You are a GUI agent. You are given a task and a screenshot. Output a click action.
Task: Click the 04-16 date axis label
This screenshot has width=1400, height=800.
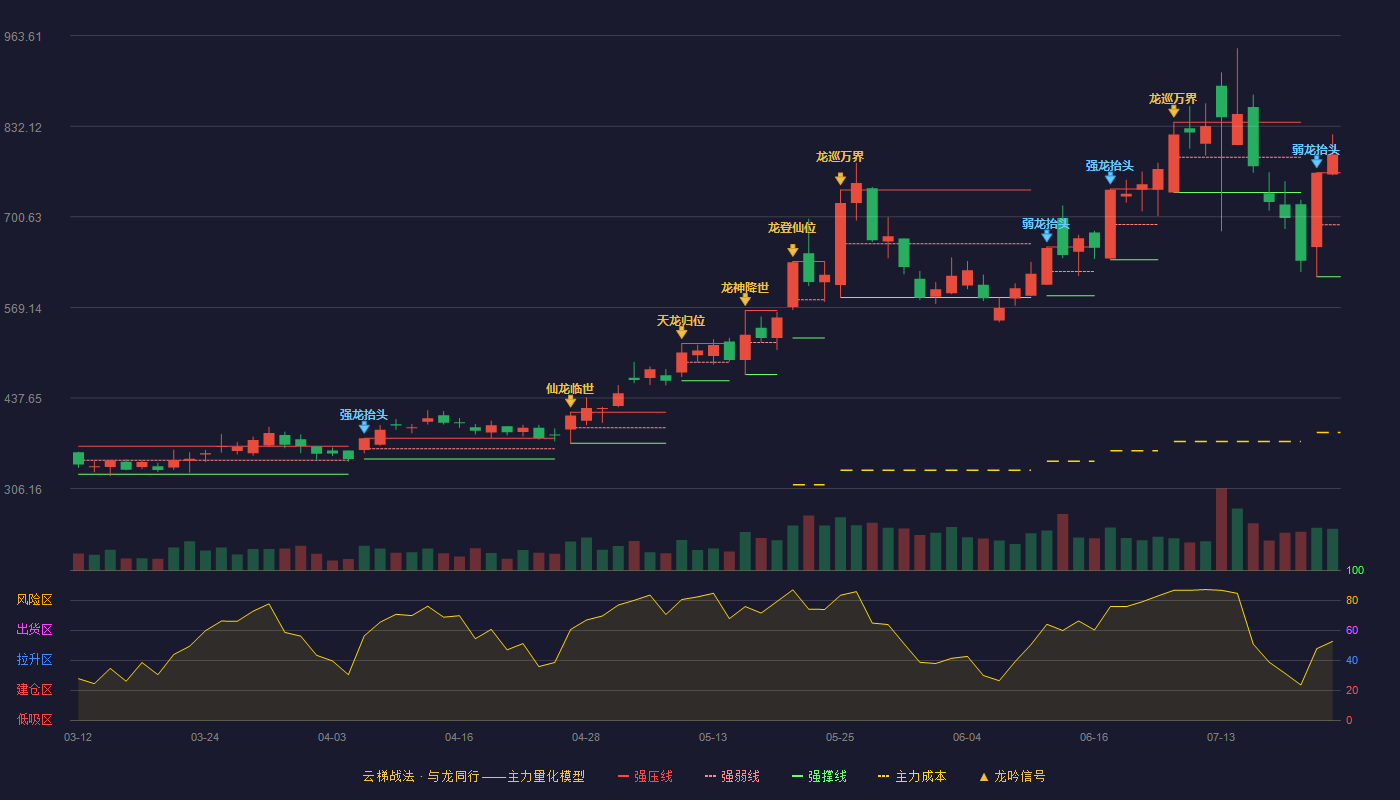459,737
